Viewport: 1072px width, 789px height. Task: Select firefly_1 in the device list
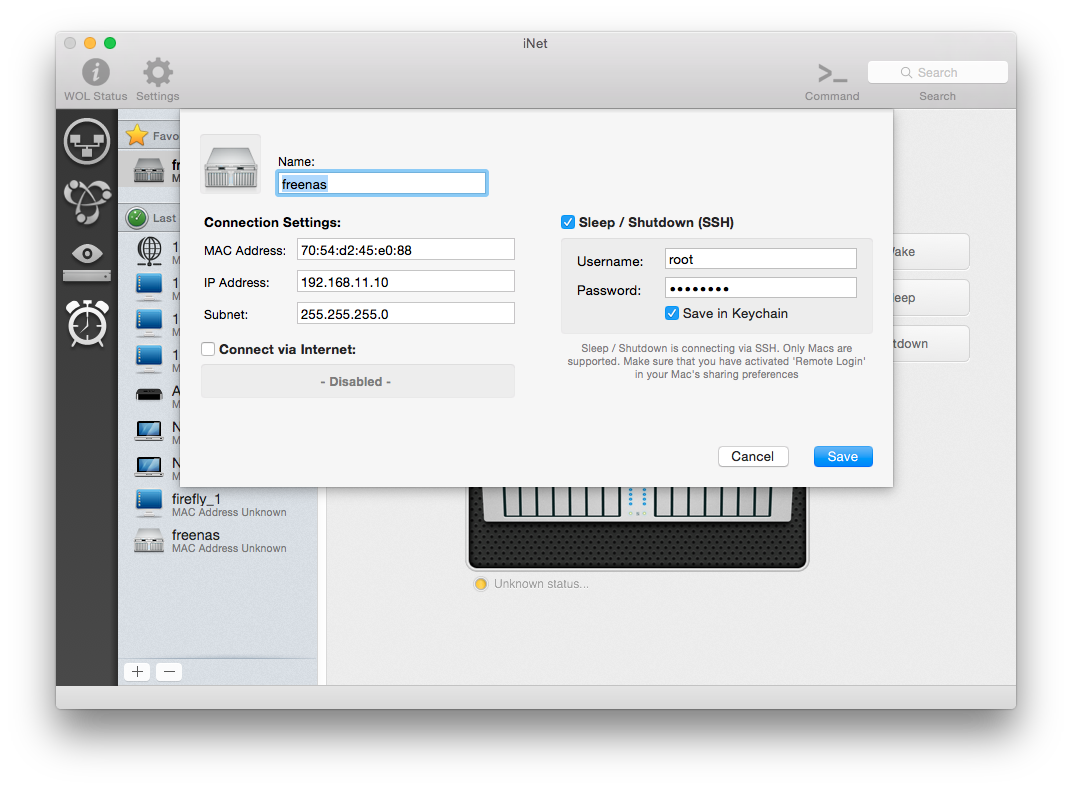pyautogui.click(x=197, y=499)
